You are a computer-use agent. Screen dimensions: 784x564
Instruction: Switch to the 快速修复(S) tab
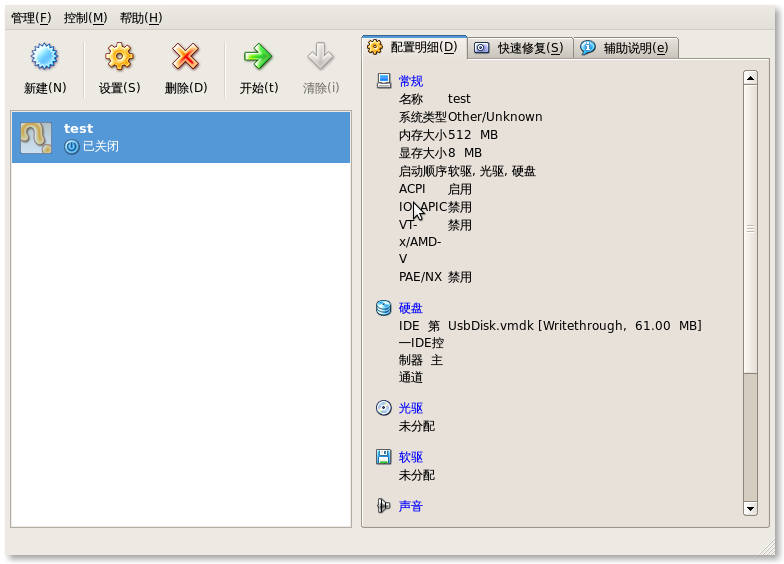coord(520,48)
